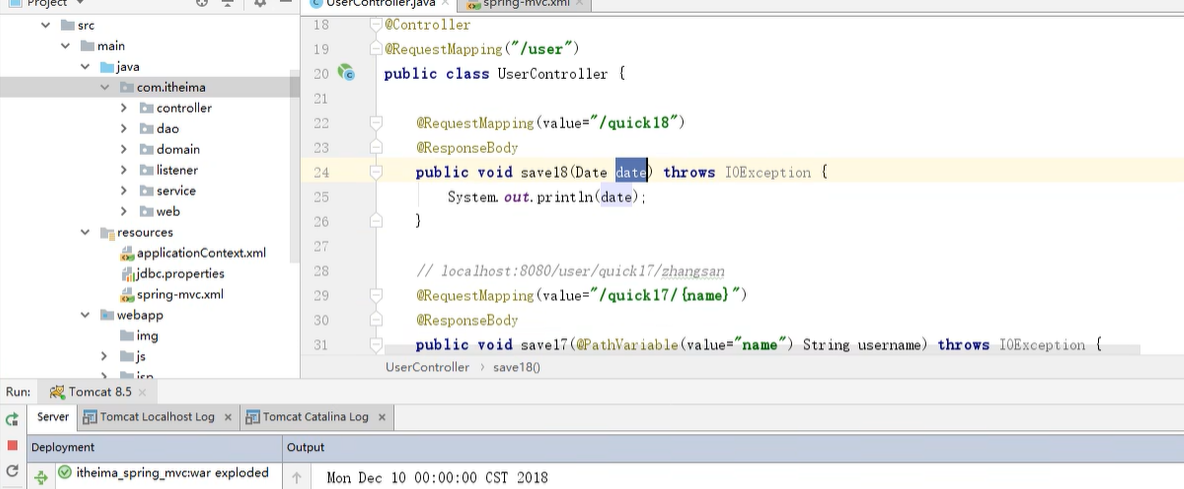
Task: Click the save18() breadcrumb
Action: 516,368
